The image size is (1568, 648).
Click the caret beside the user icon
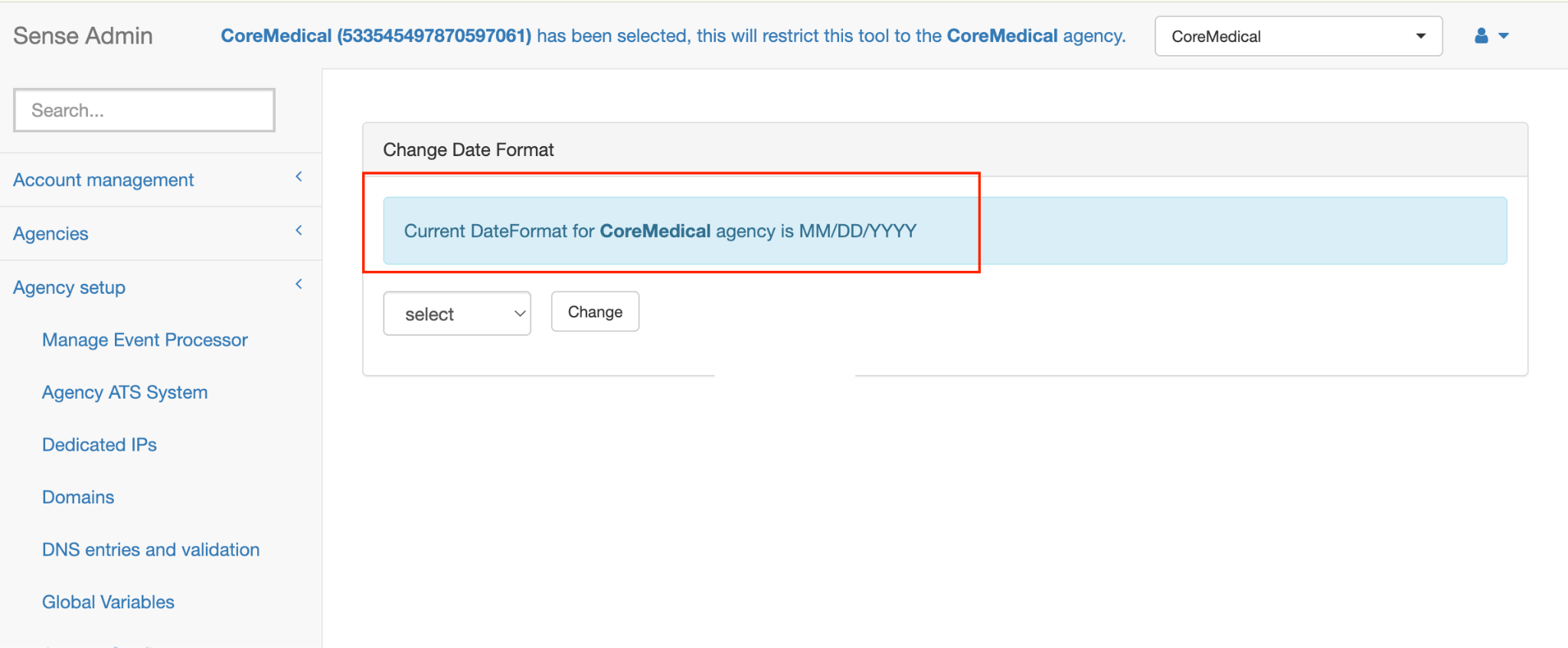1504,36
